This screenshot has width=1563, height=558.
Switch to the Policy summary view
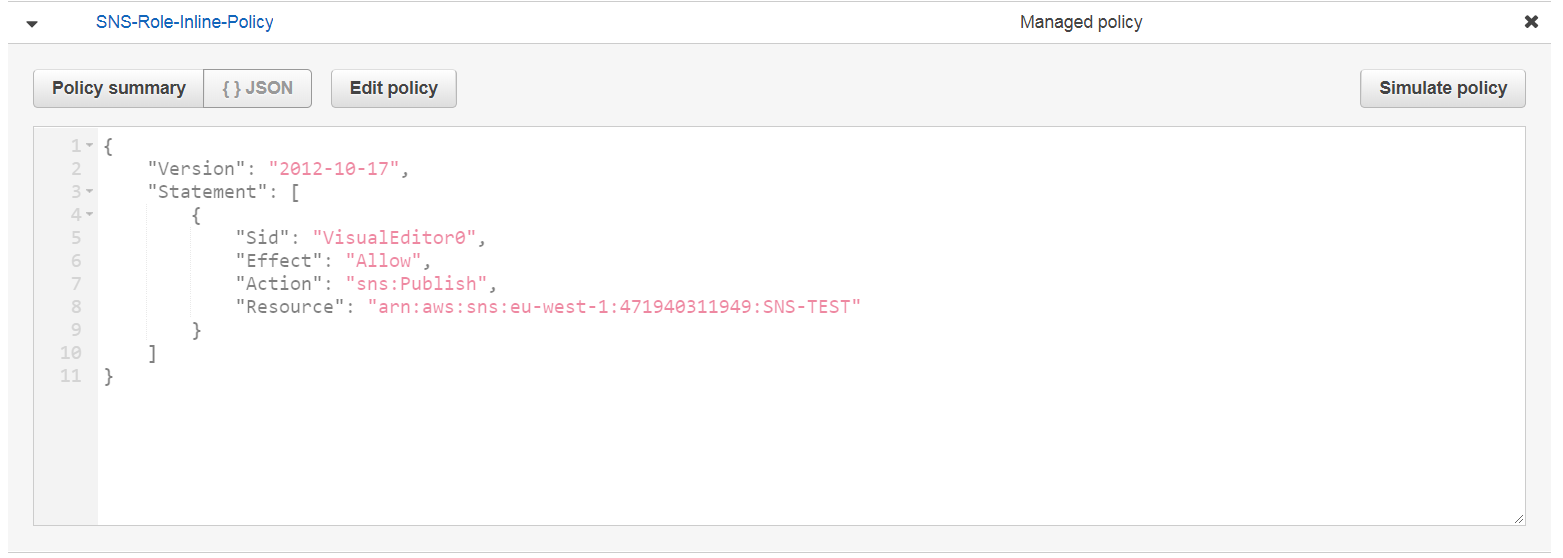click(x=118, y=88)
